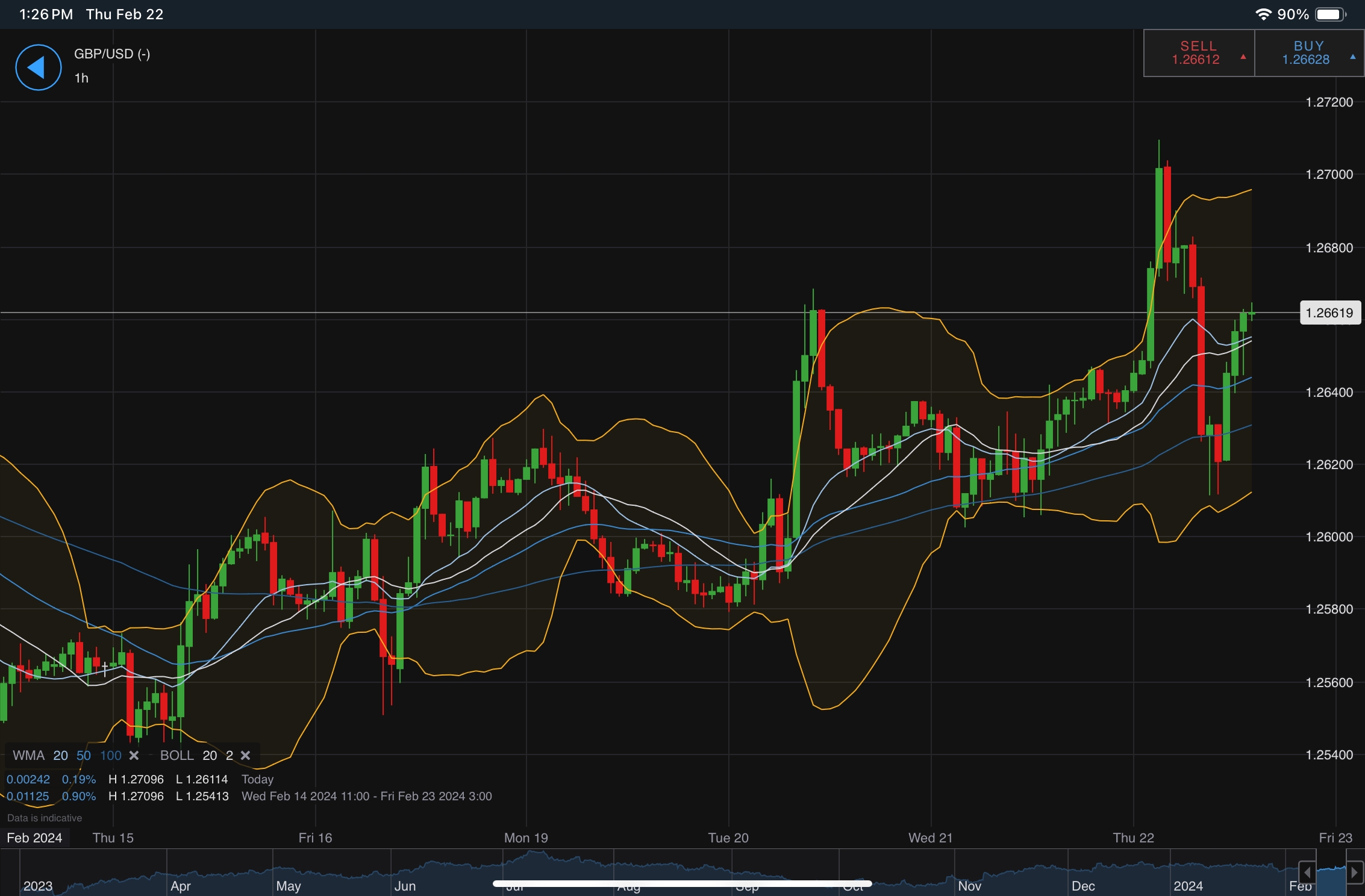Tap the left scroll arrow at bottom-right corner
This screenshot has width=1365, height=896.
[1307, 873]
